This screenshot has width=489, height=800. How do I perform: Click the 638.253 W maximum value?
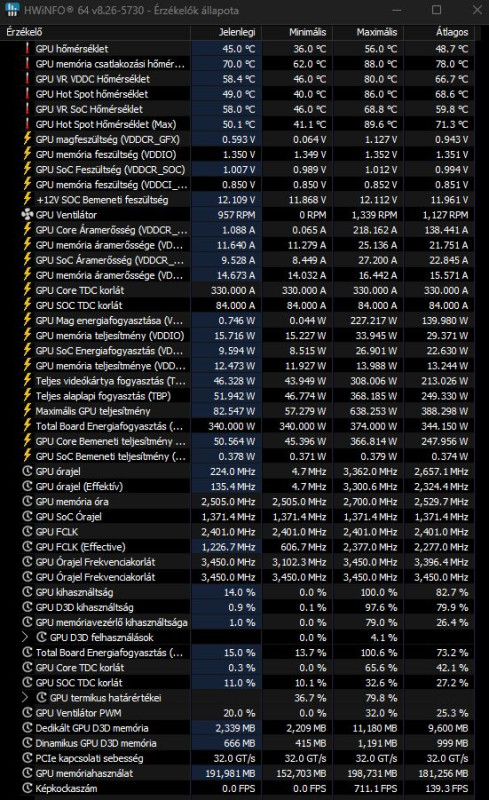click(x=372, y=411)
